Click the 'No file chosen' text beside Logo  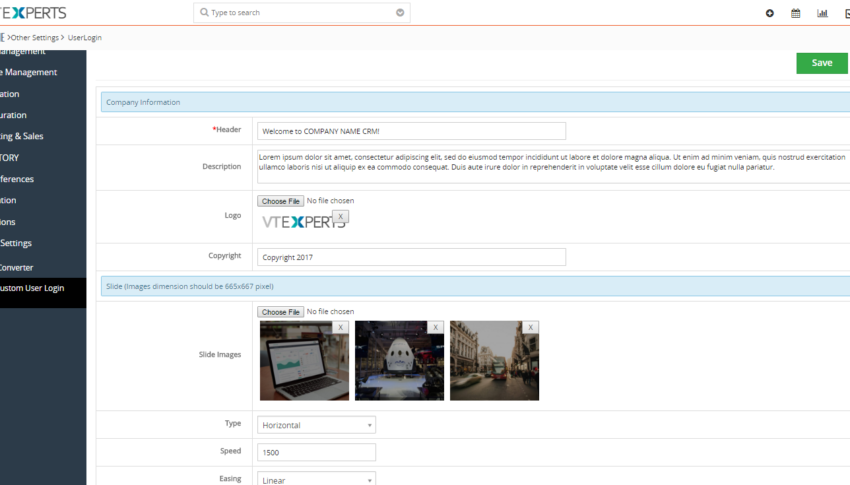coord(330,201)
